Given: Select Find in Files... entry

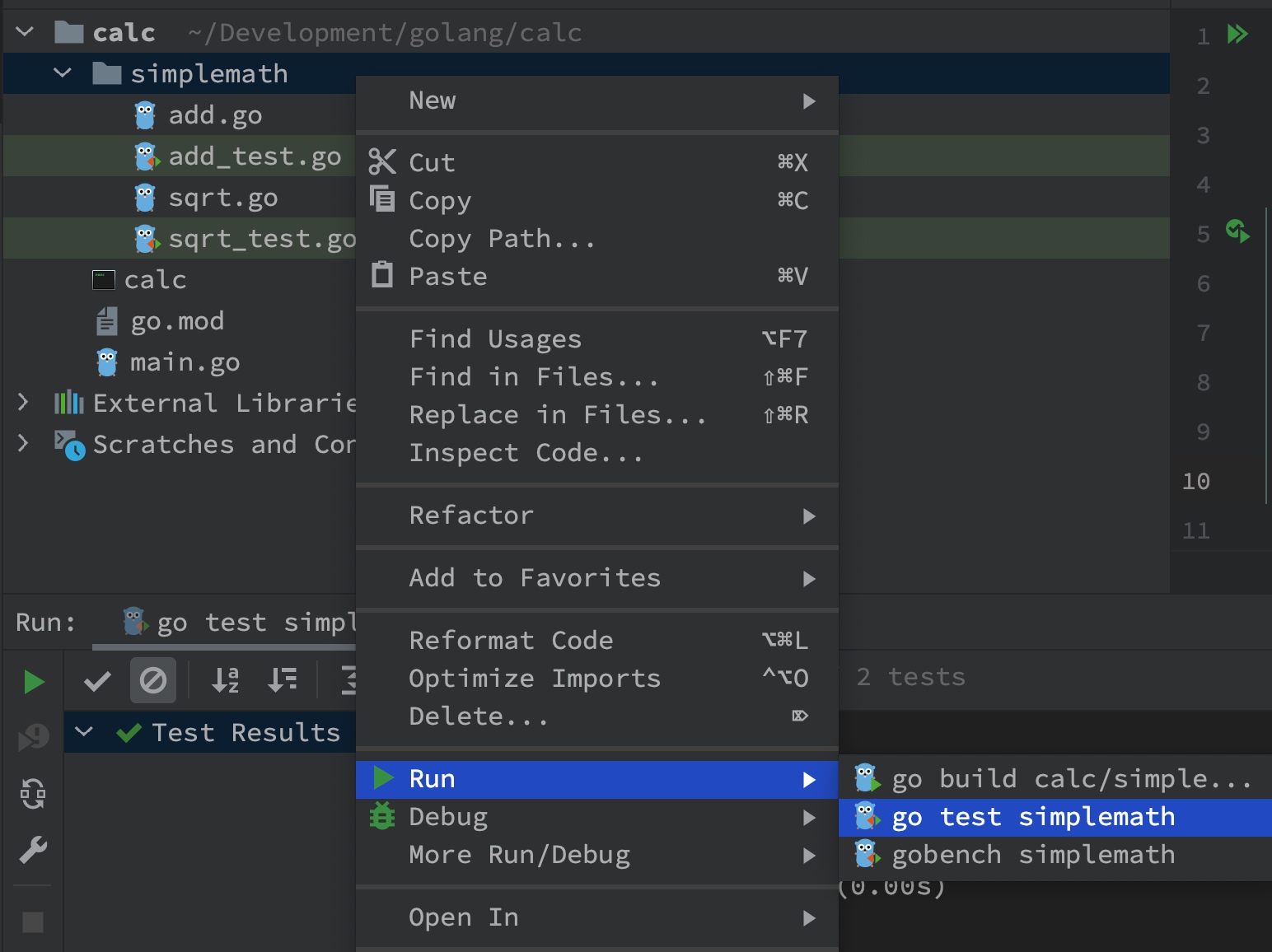Looking at the screenshot, I should (597, 376).
